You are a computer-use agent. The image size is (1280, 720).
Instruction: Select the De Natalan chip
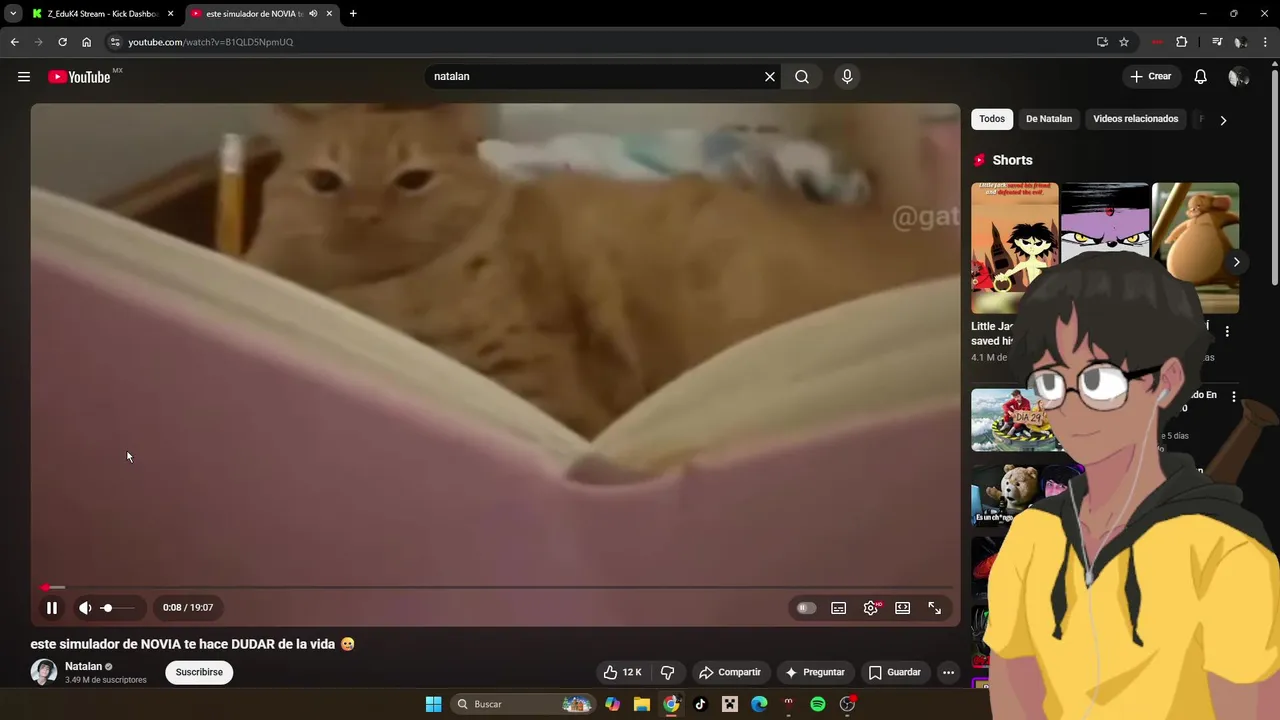(x=1049, y=119)
